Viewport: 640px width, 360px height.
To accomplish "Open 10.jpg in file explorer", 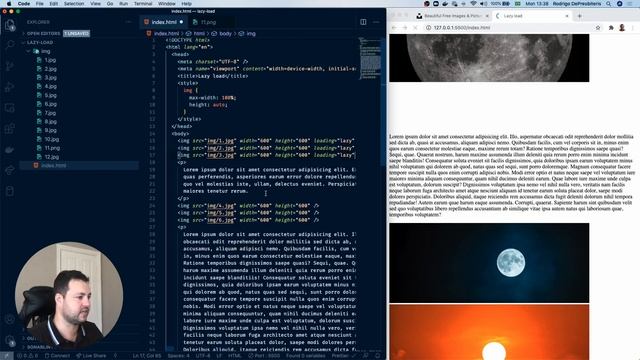I will point(51,139).
